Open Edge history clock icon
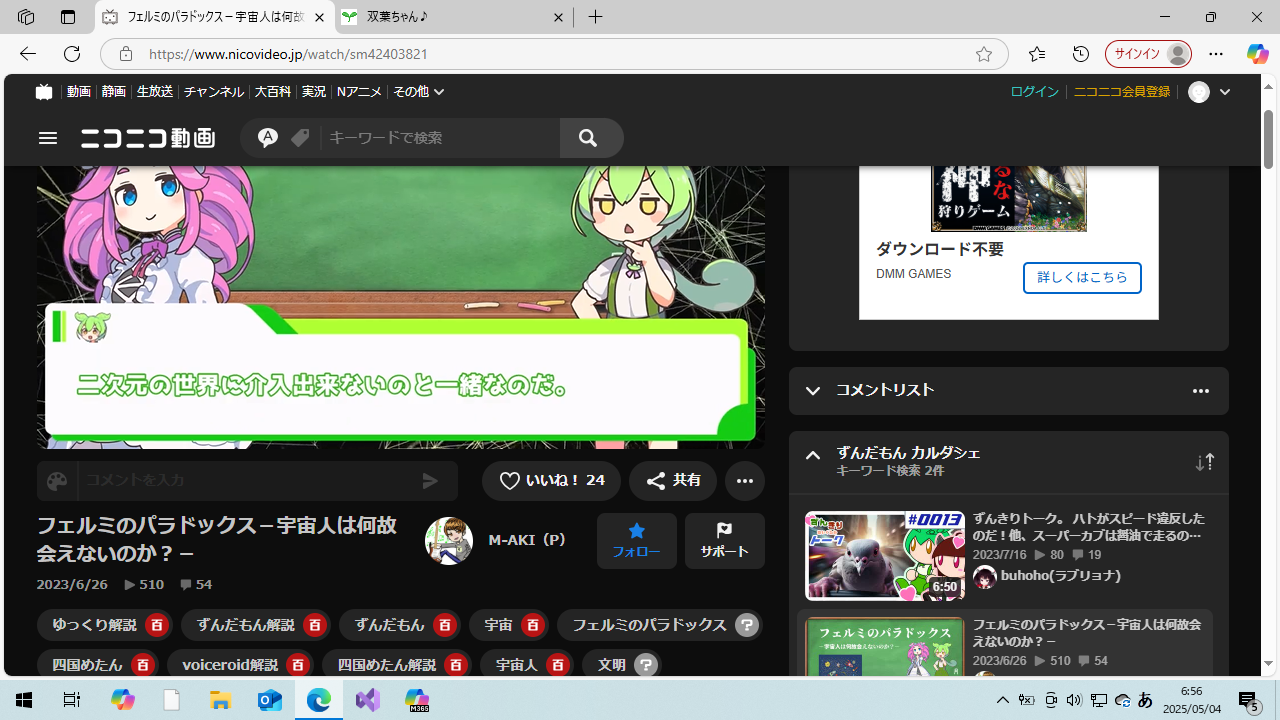The height and width of the screenshot is (720, 1280). click(x=1081, y=54)
